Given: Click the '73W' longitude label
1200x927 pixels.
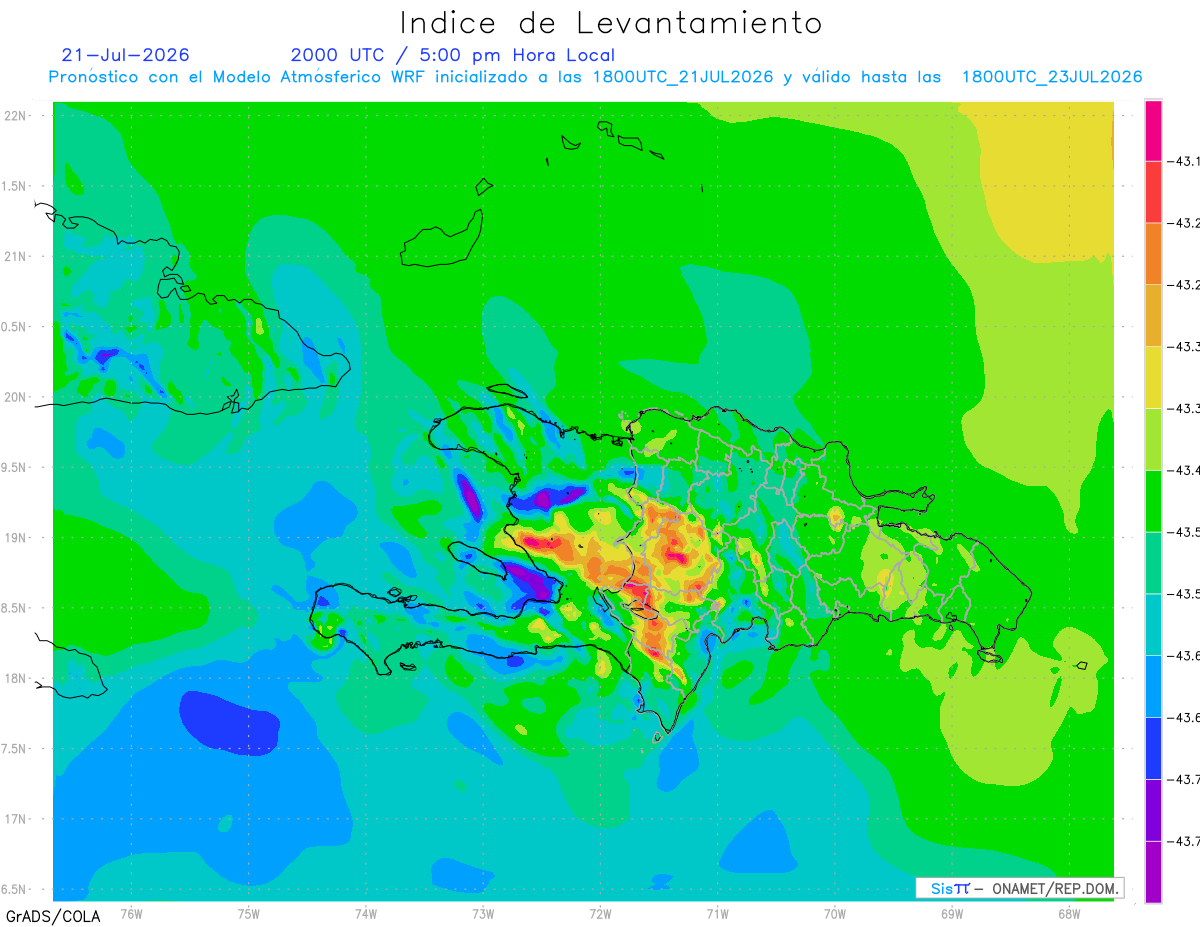Looking at the screenshot, I should point(483,915).
